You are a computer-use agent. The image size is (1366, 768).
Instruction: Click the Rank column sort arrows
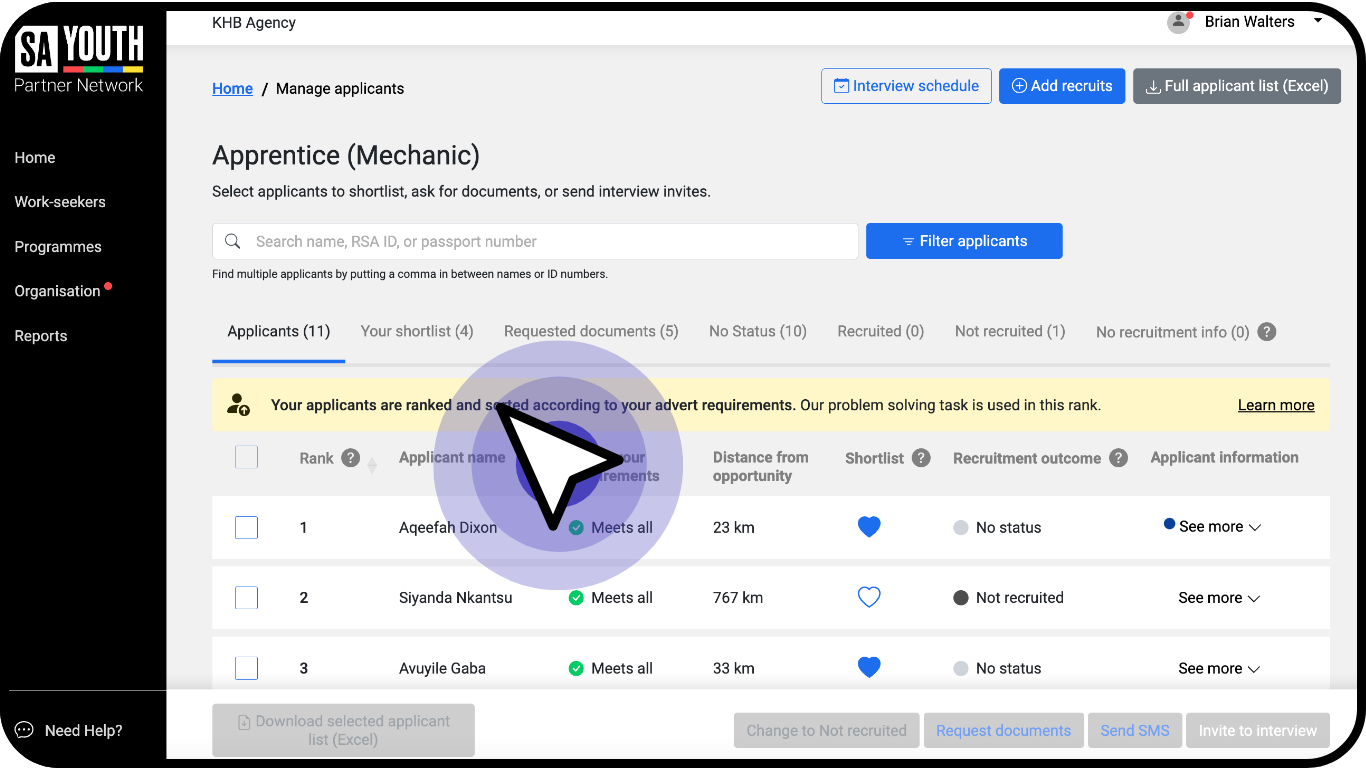(372, 466)
